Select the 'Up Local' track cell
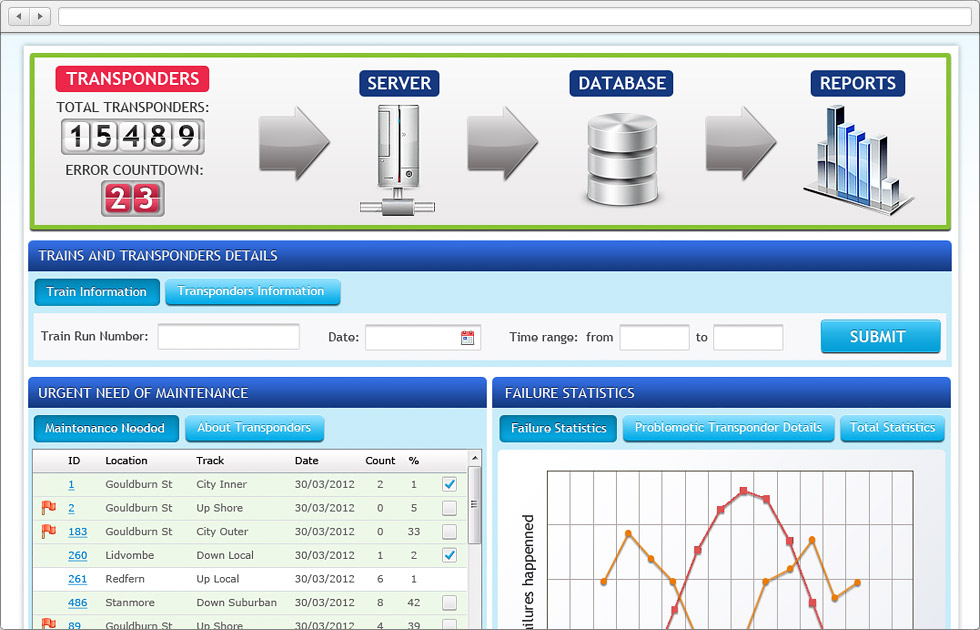980x630 pixels. [x=218, y=579]
